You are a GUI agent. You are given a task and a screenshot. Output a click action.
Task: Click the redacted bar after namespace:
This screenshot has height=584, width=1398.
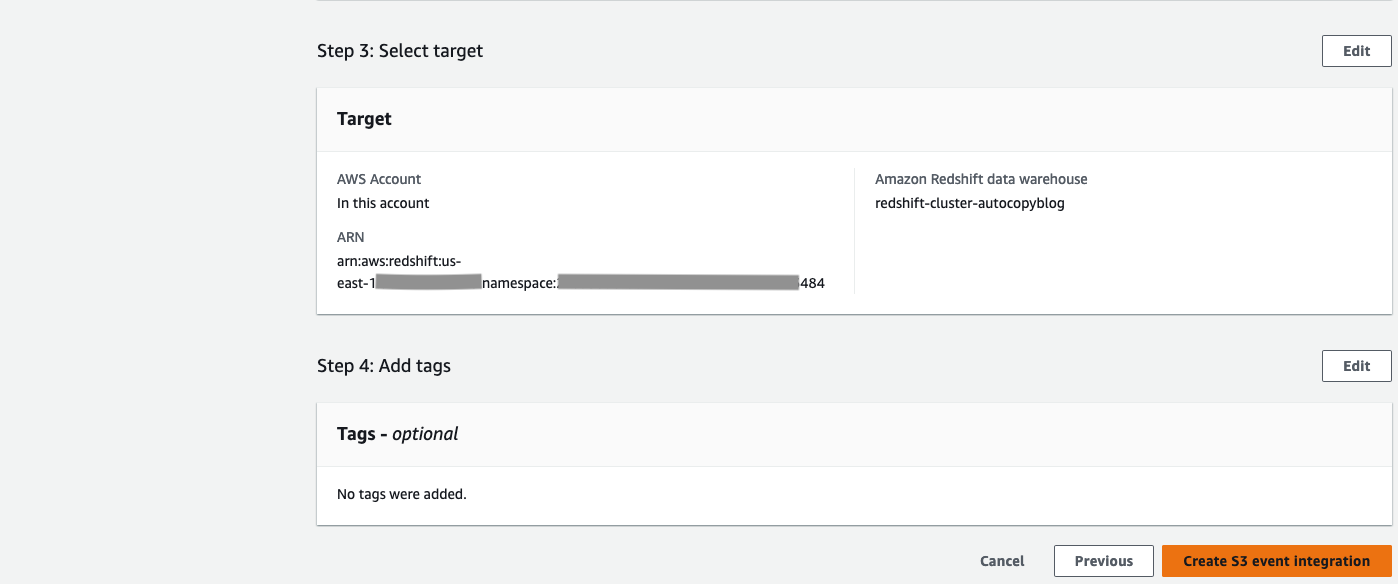pos(678,283)
